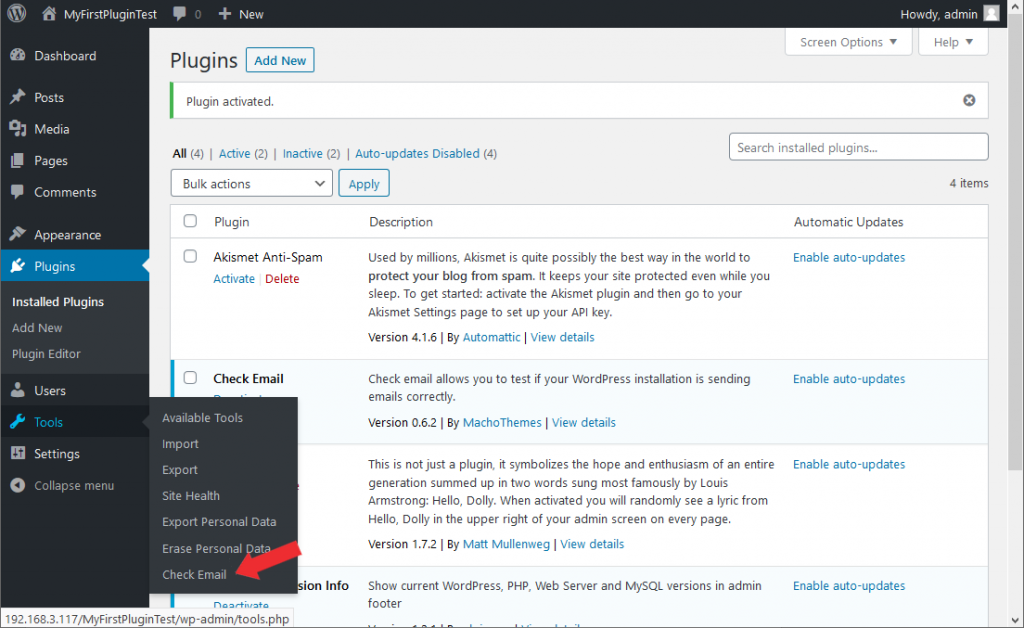Tick the Akismet Anti-Spam checkbox
1024x628 pixels.
(x=190, y=257)
